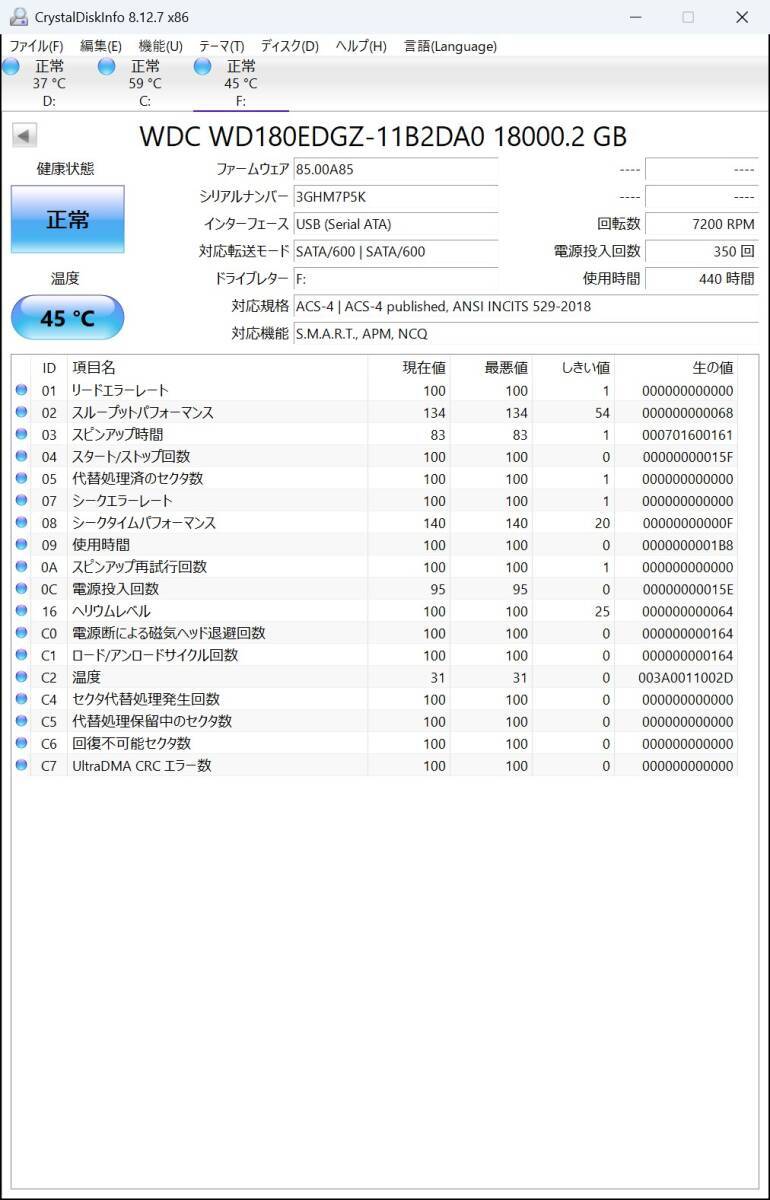The image size is (770, 1200).
Task: Click status dot of attribute 08 シークタイムパフォーマンス
Action: click(21, 522)
